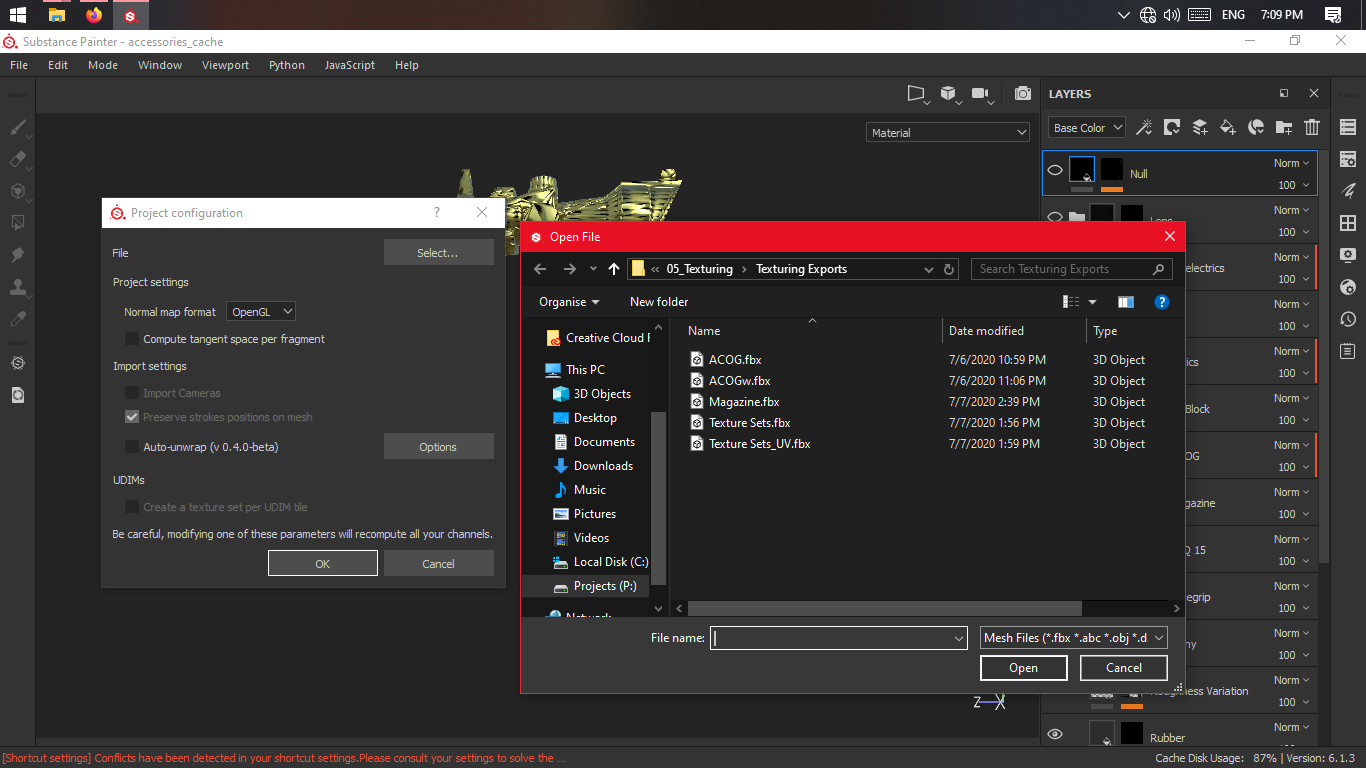Hide the Null layer with eye icon
1366x768 pixels.
click(x=1055, y=171)
